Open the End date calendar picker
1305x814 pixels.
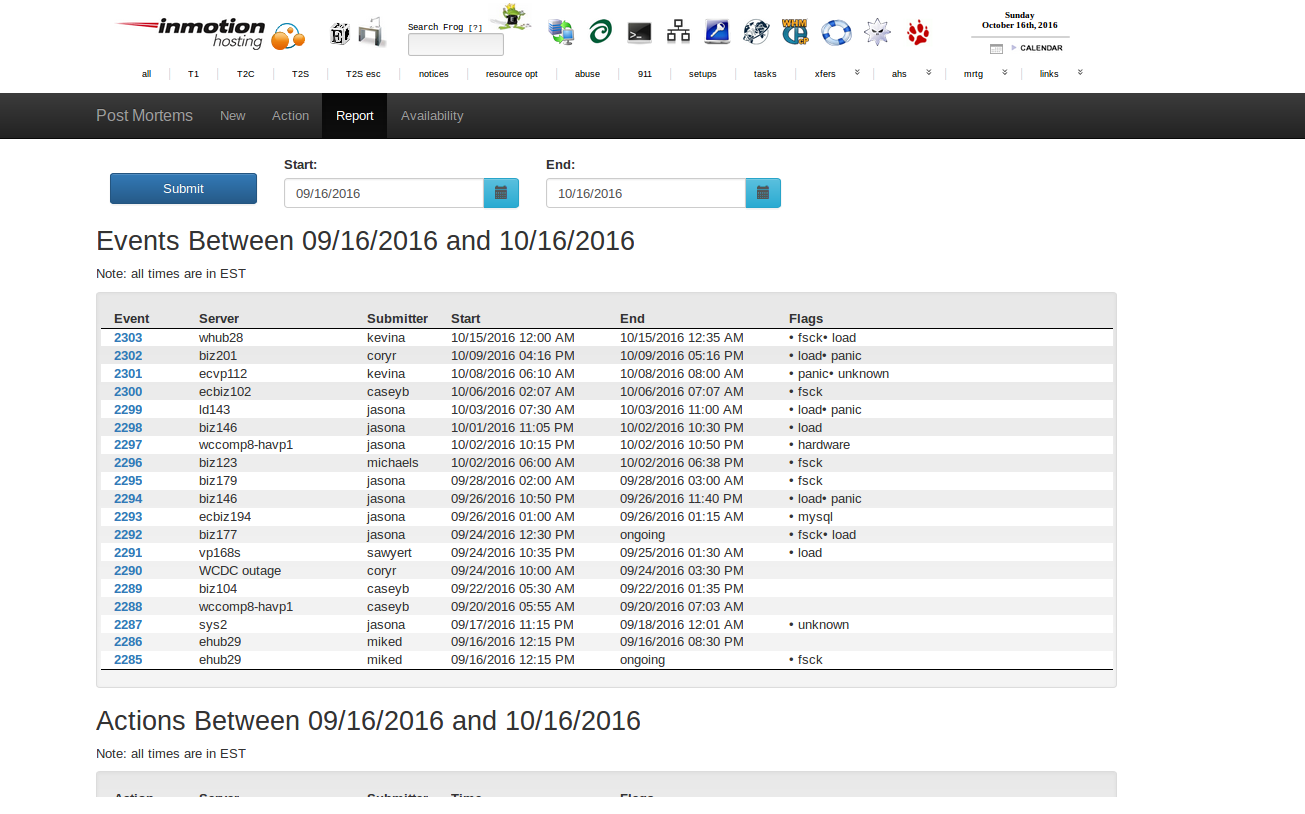pyautogui.click(x=763, y=193)
